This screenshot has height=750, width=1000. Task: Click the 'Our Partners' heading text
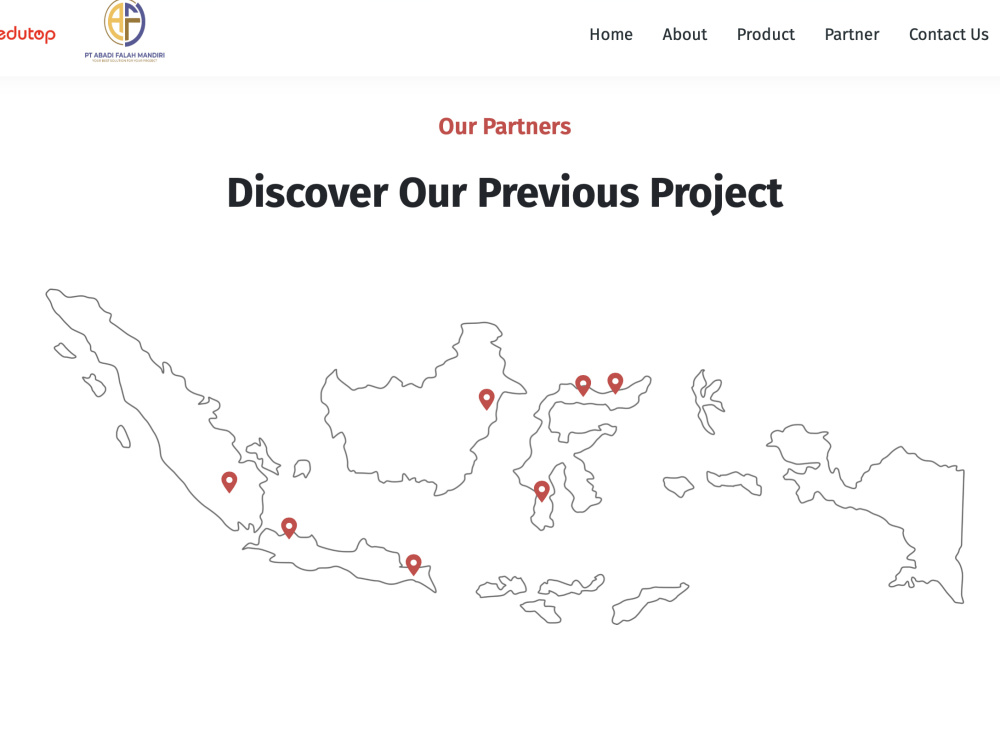[504, 126]
